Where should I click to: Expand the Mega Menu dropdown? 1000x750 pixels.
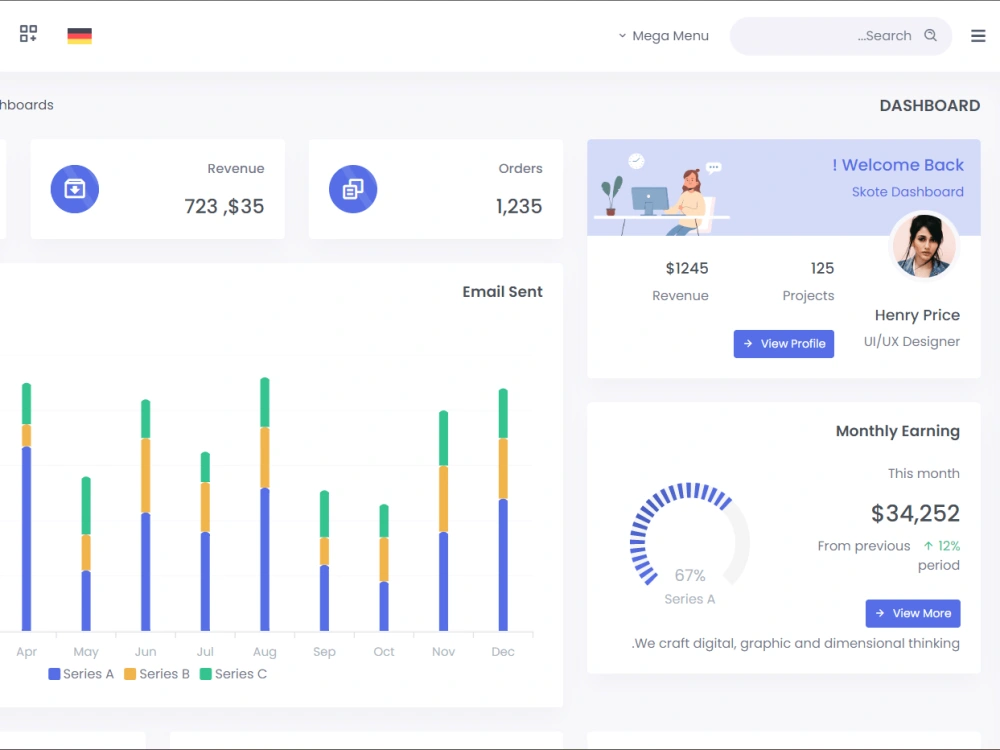tap(663, 36)
